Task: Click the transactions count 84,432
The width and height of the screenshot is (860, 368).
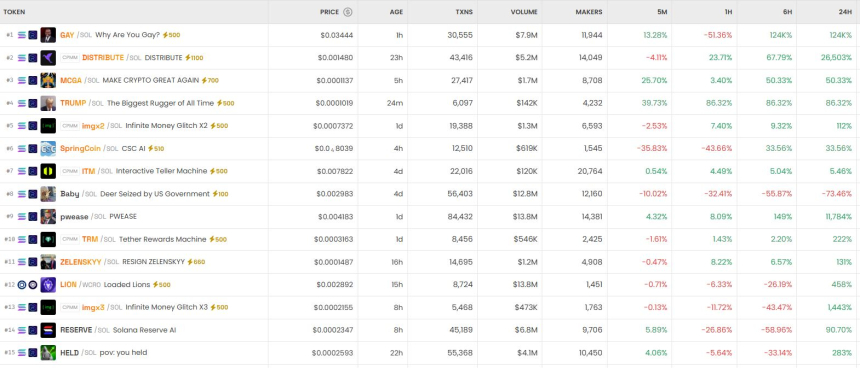Action: [460, 217]
